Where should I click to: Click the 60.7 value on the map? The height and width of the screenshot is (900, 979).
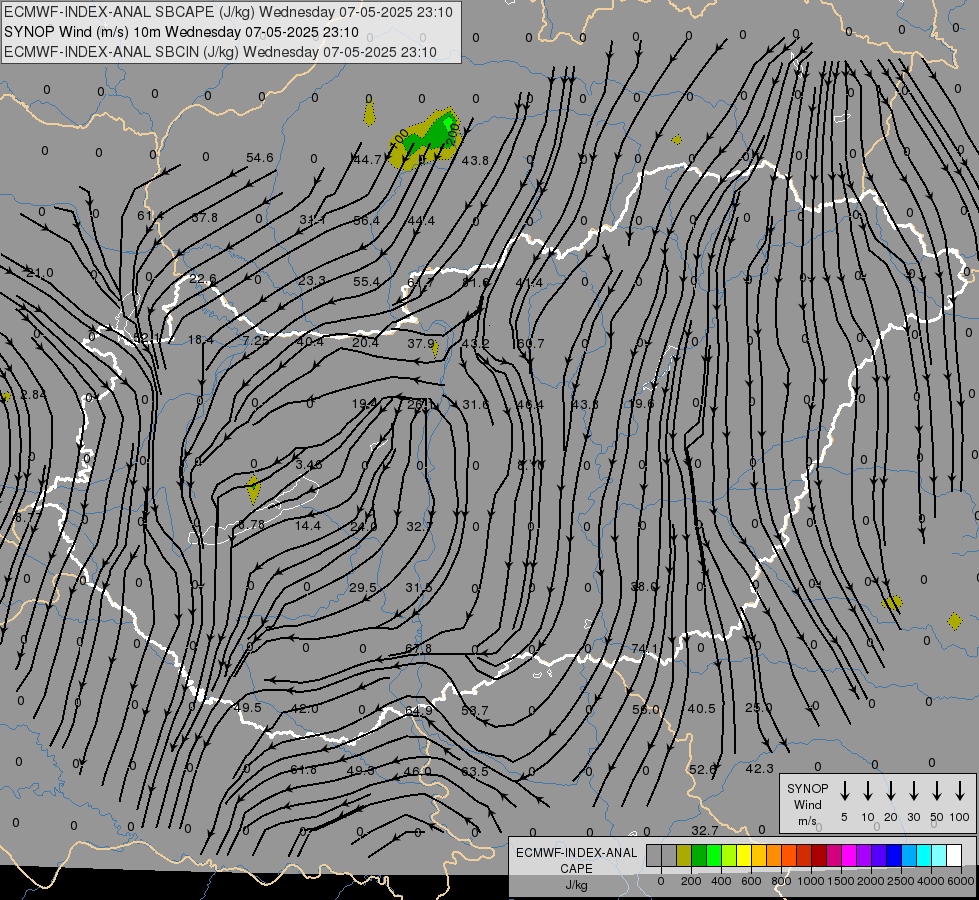[529, 344]
